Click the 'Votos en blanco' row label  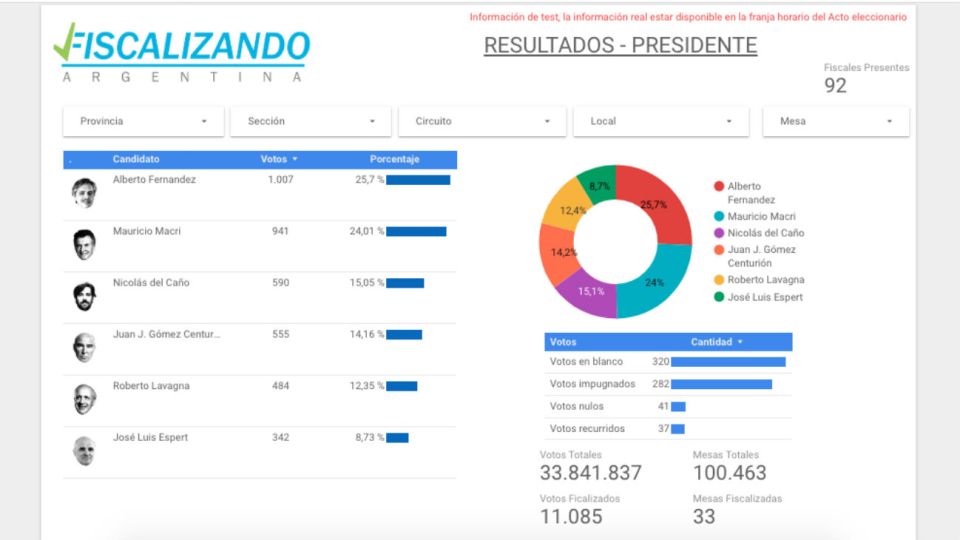[x=587, y=361]
